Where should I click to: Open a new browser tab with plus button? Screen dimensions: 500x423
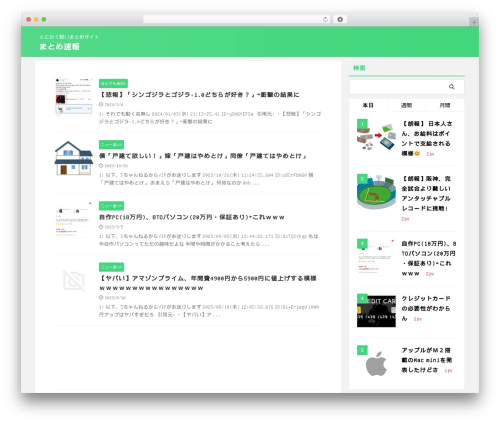474,22
